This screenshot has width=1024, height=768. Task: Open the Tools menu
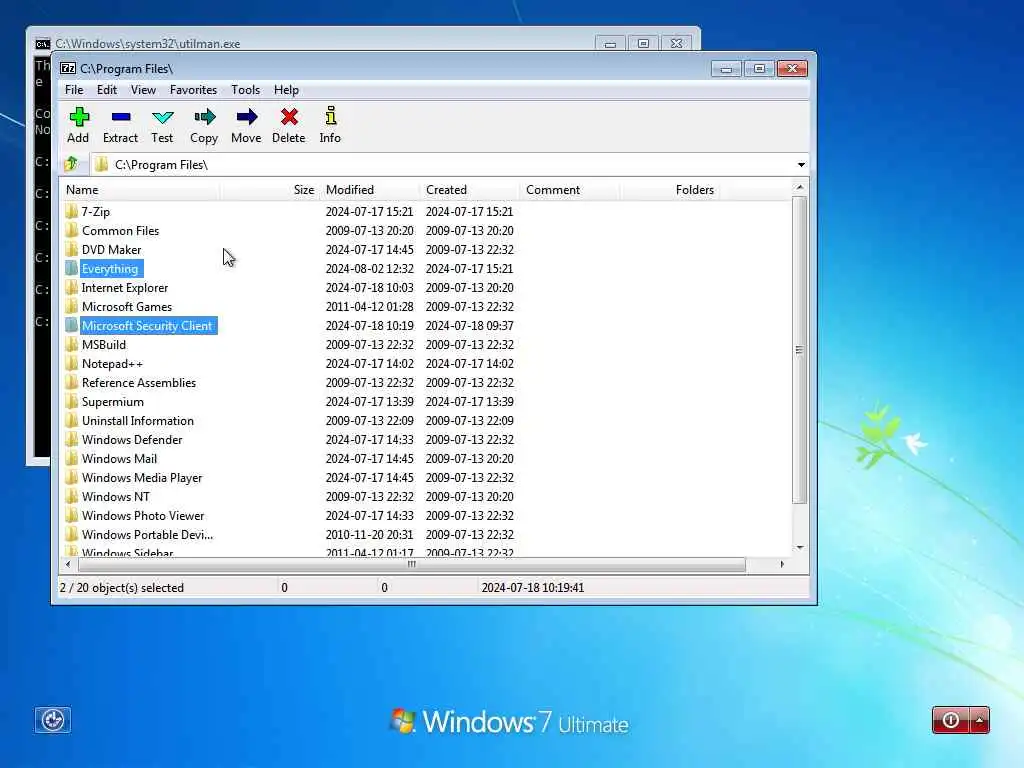click(246, 89)
